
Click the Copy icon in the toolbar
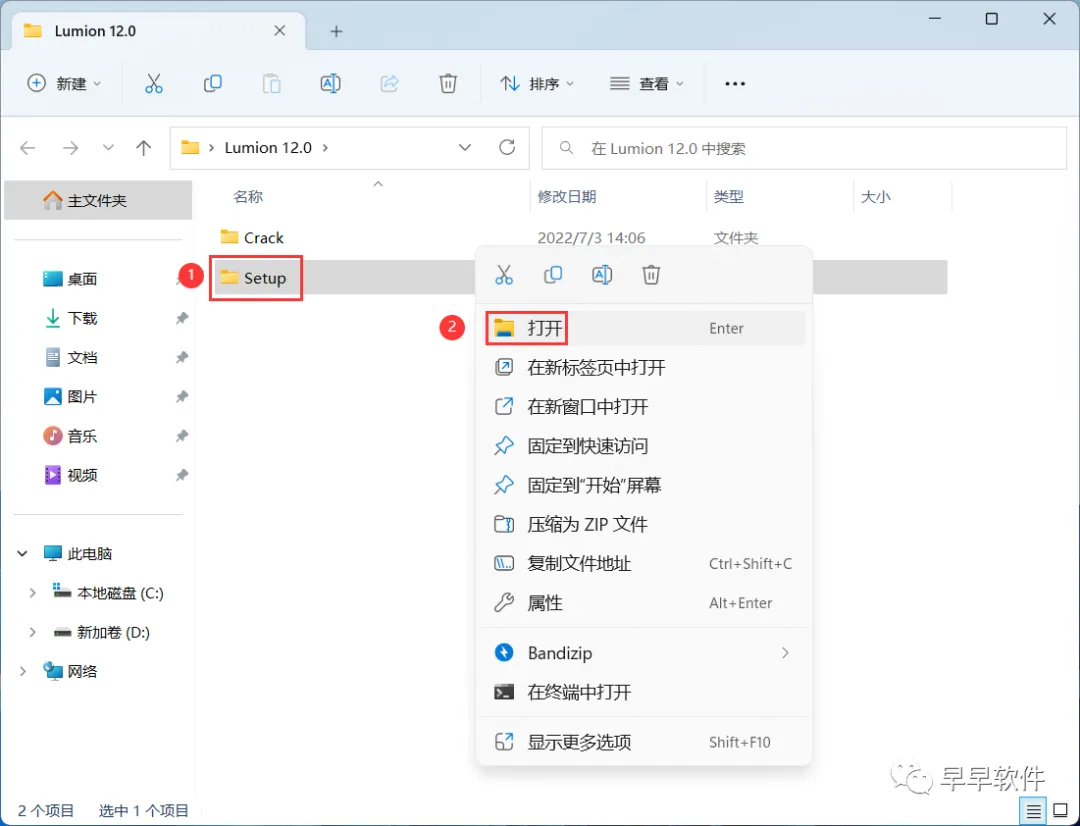tap(213, 83)
